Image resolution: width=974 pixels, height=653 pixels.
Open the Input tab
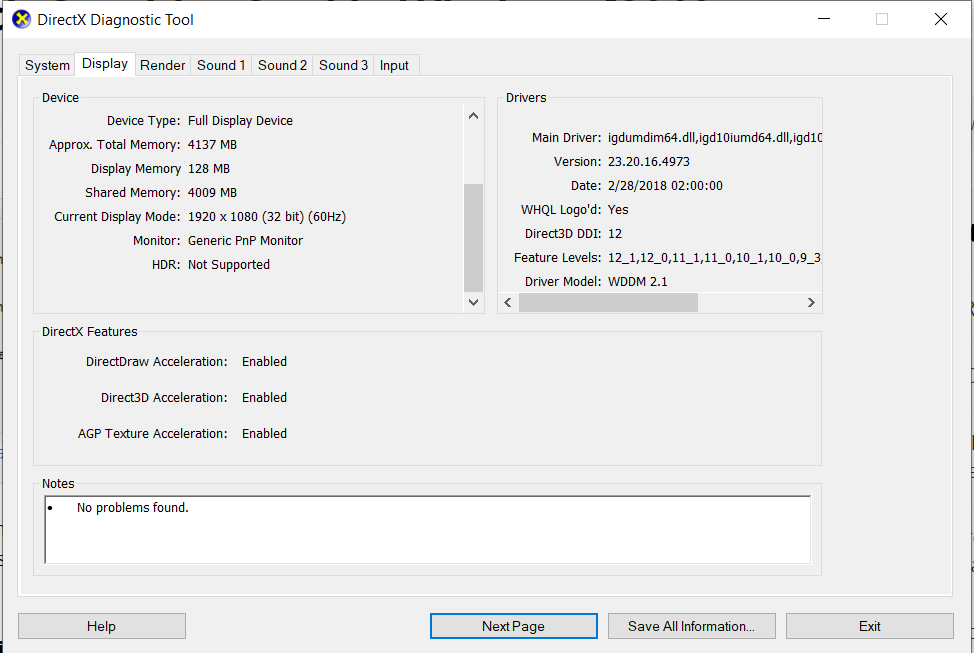click(394, 65)
